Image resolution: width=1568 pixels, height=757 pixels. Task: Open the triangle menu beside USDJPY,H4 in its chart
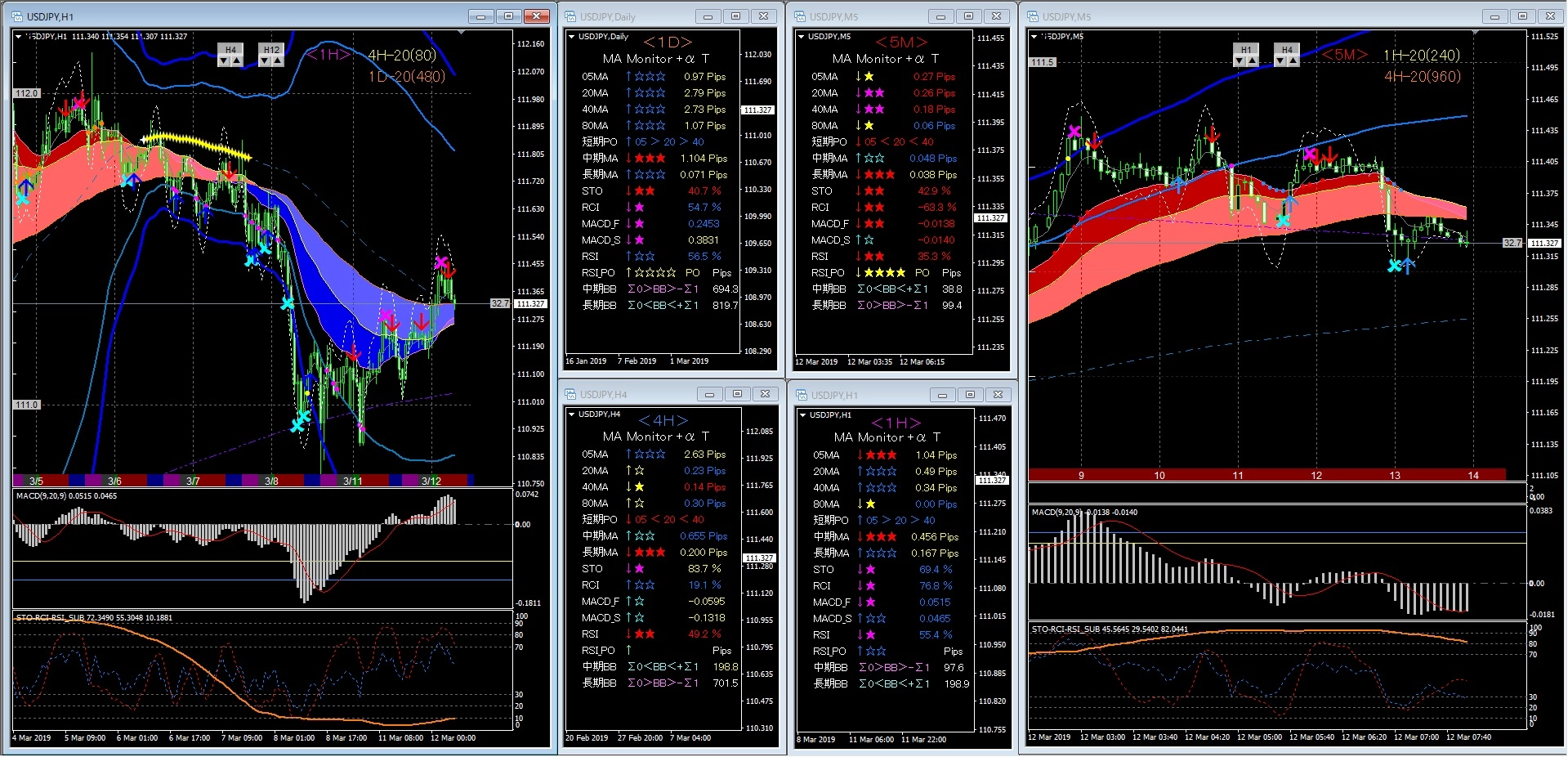[571, 414]
